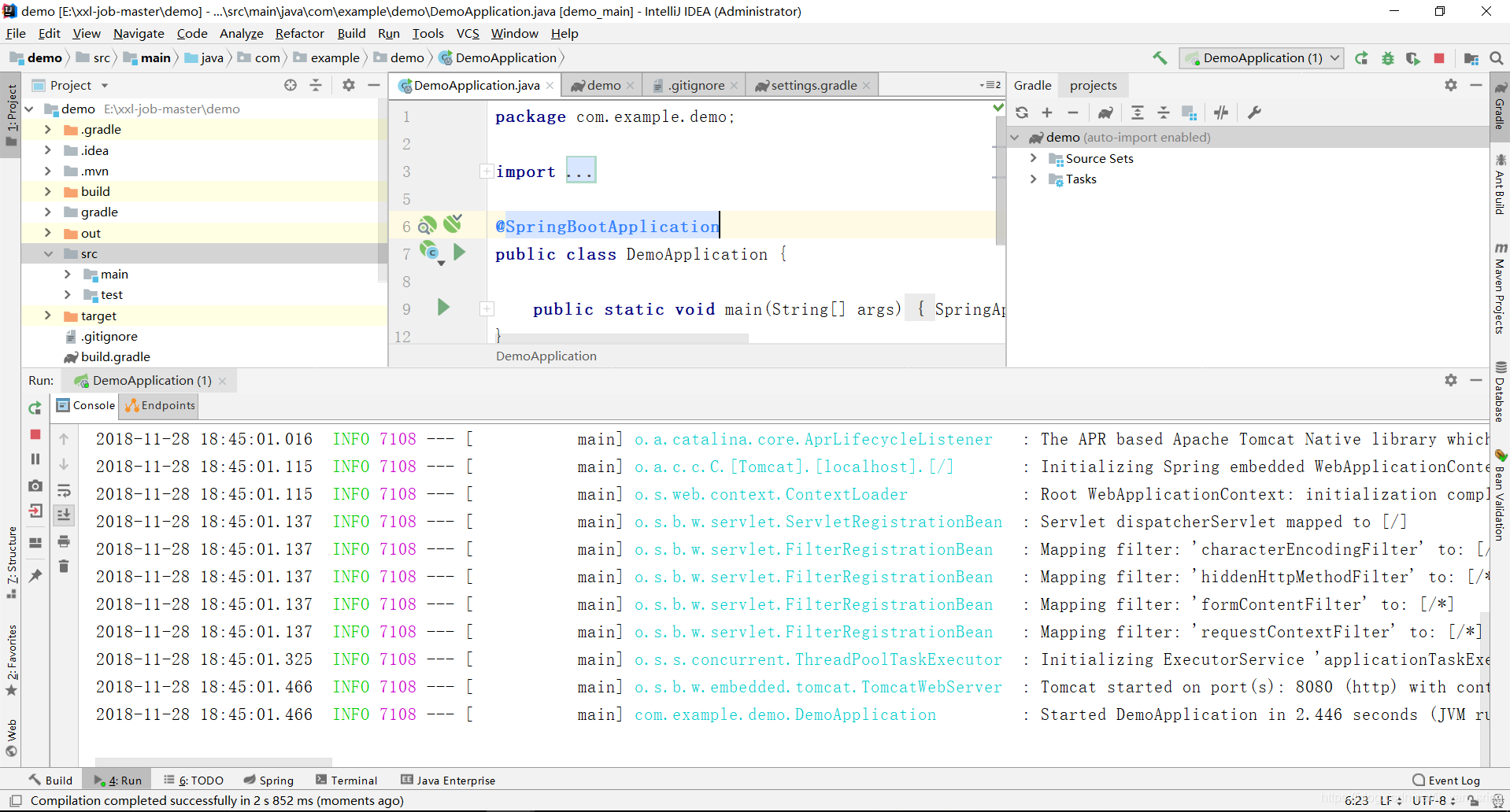The width and height of the screenshot is (1510, 812).
Task: Clear all console output trash icon
Action: tap(64, 566)
